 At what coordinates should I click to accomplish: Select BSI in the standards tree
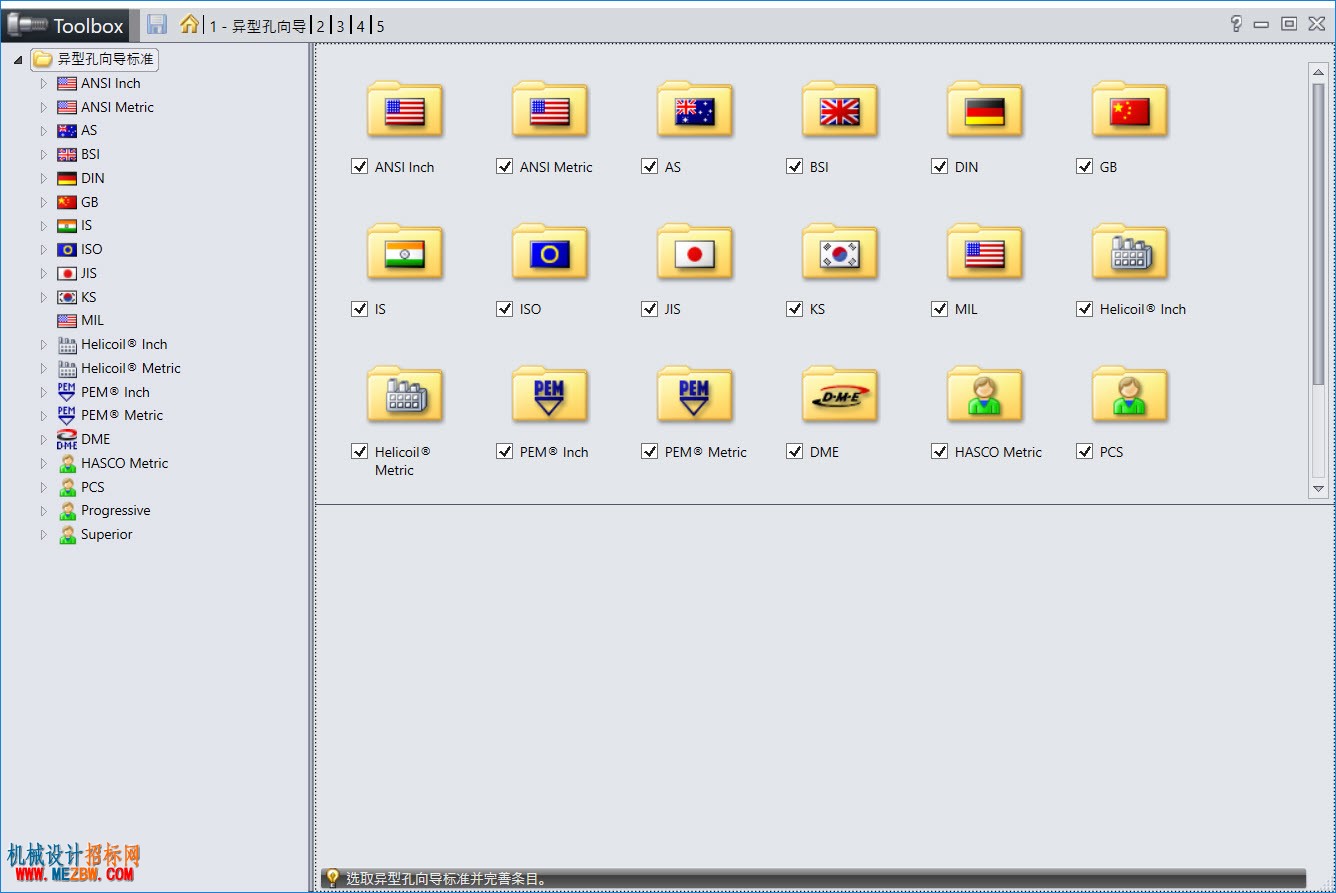90,154
